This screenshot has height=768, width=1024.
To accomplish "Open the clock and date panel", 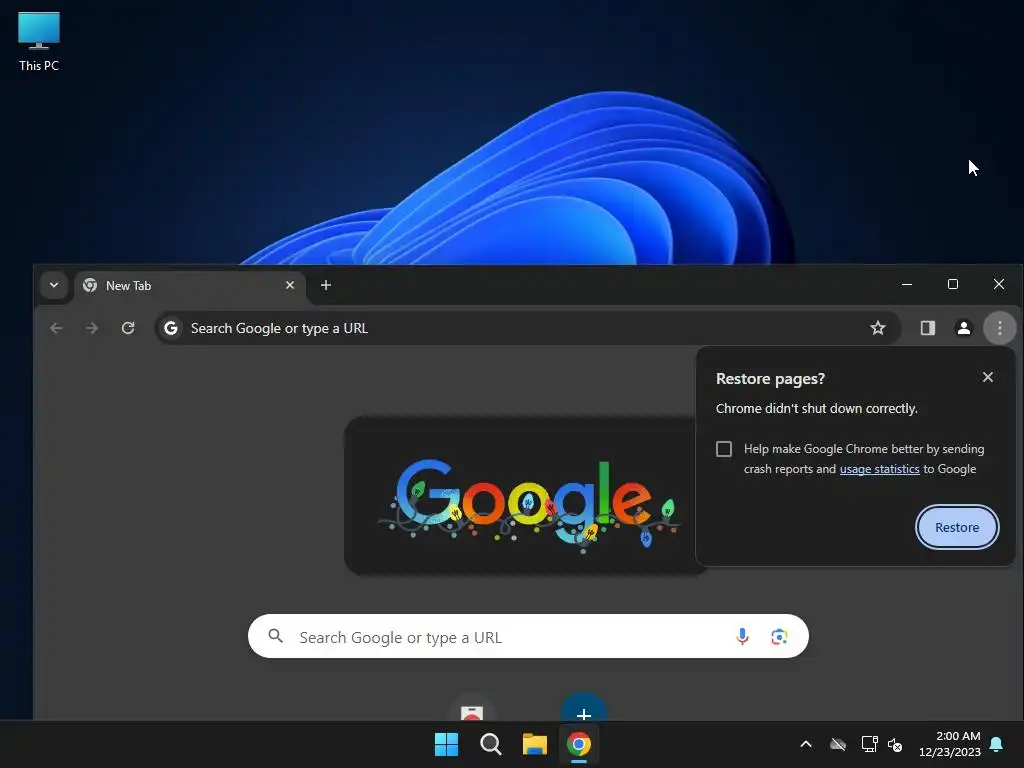I will coord(950,744).
